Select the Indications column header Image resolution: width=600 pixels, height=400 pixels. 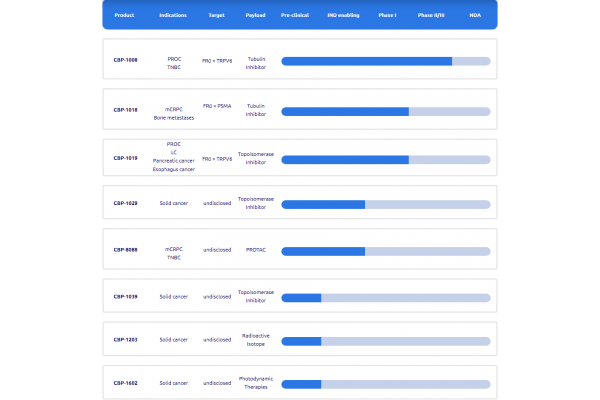173,15
